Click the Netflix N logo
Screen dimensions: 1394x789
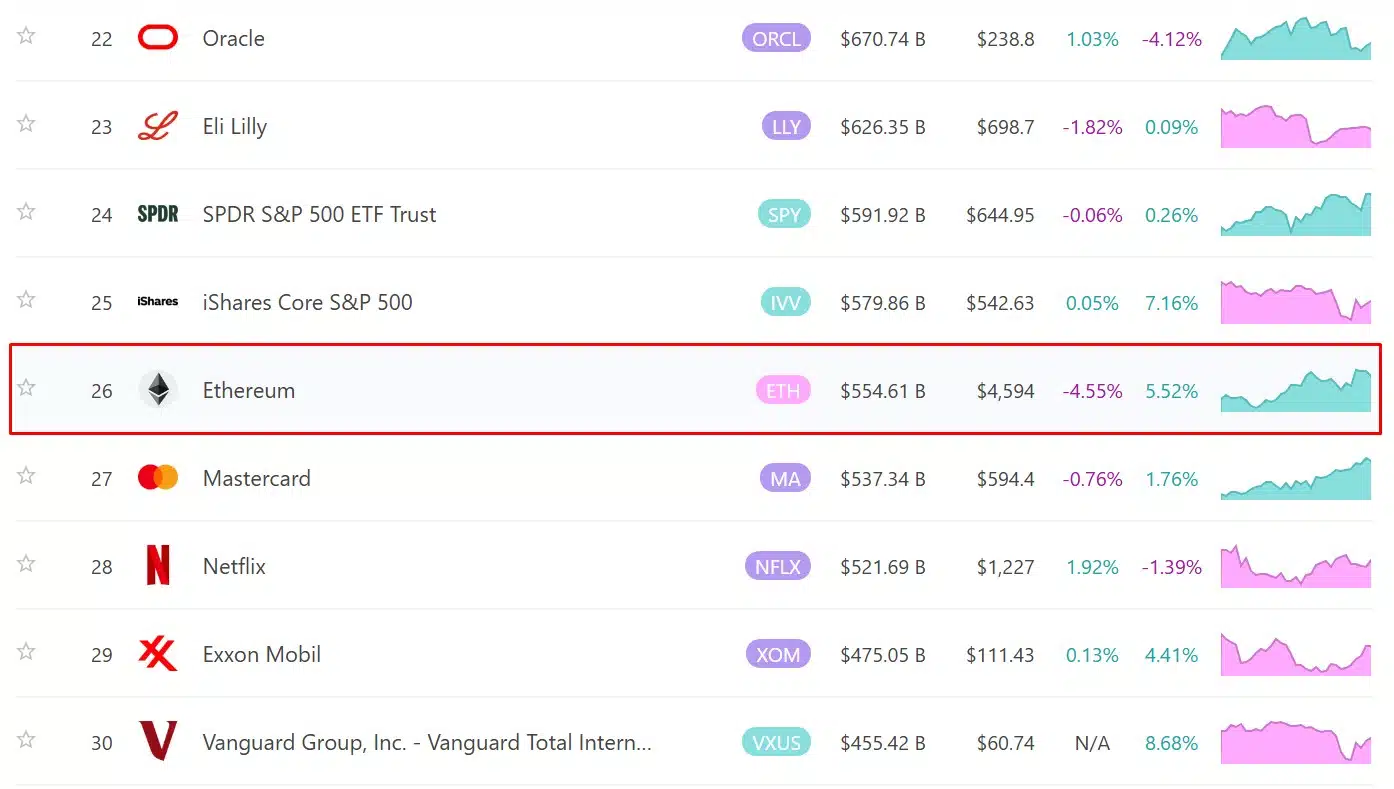tap(158, 566)
